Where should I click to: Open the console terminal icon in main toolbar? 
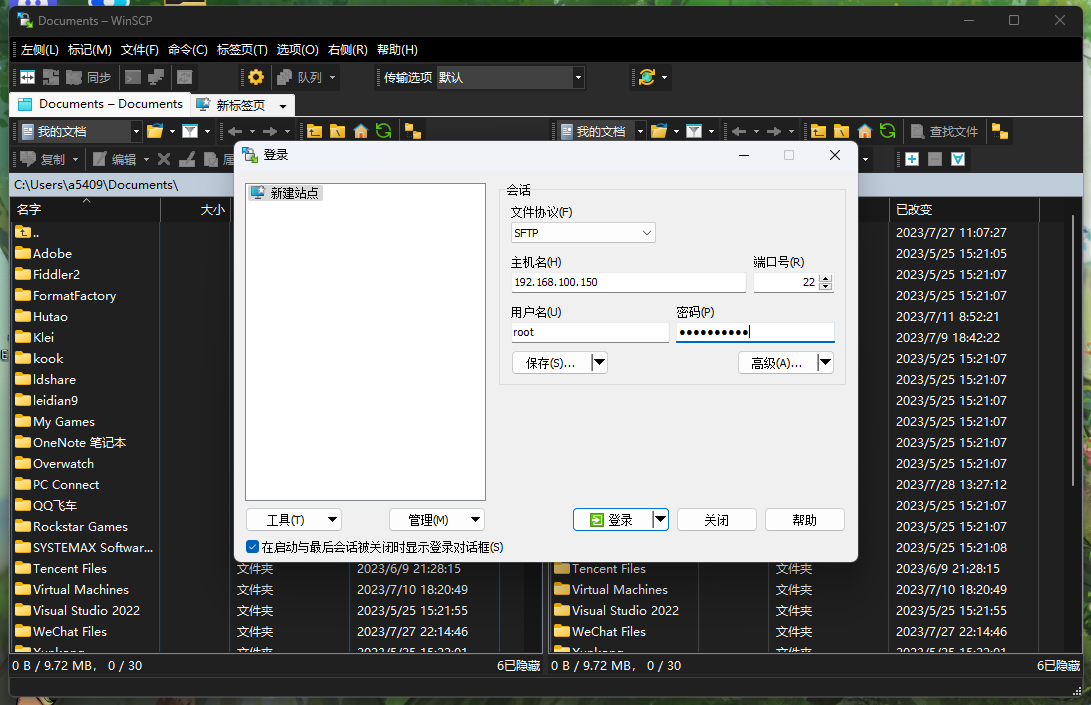(x=133, y=77)
